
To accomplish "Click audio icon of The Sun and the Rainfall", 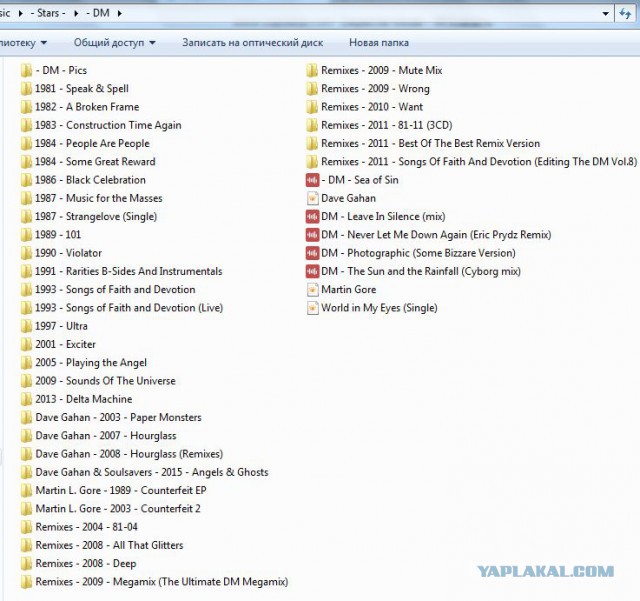I will 312,272.
